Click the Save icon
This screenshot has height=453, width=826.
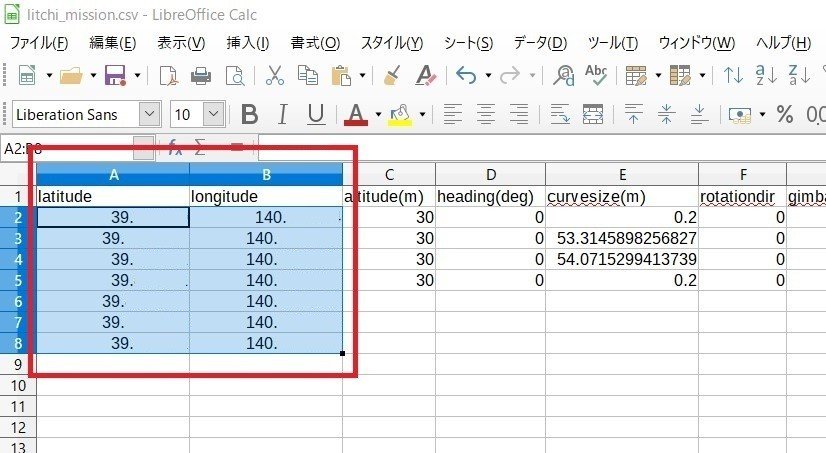[x=115, y=75]
